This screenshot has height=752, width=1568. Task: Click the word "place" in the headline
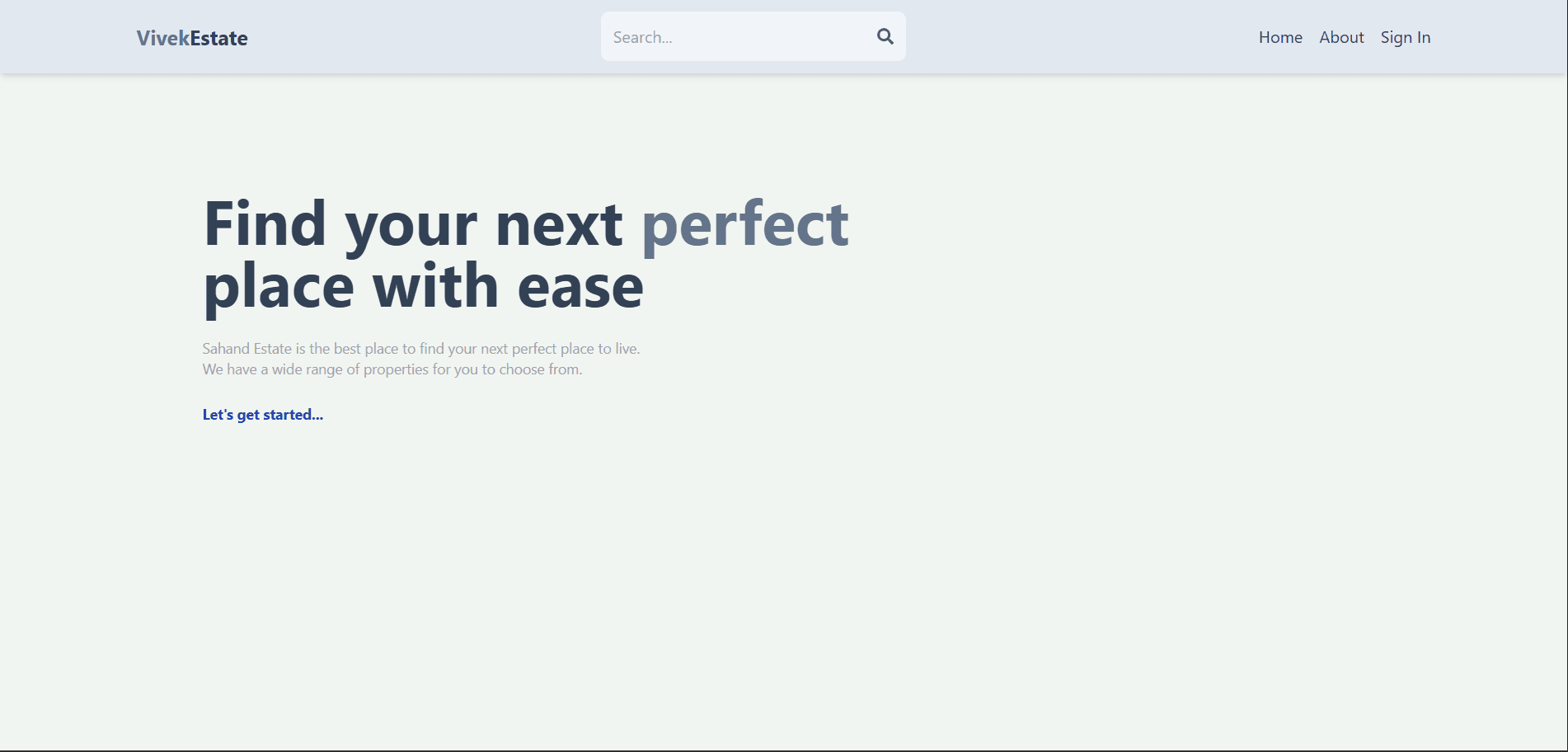tap(279, 287)
